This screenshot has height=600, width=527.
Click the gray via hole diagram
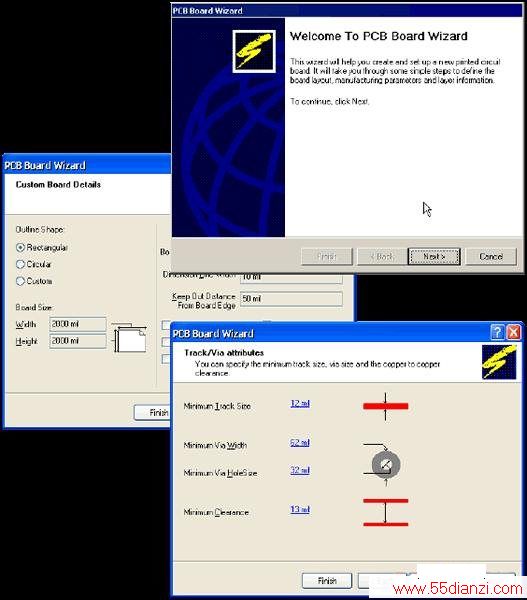coord(383,464)
